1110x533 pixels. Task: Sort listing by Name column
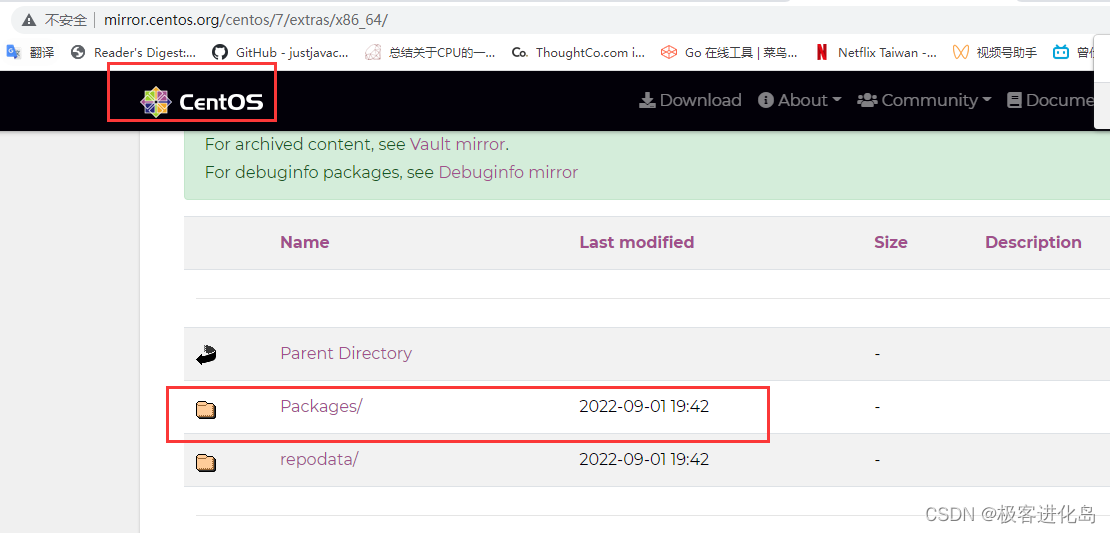pyautogui.click(x=305, y=242)
